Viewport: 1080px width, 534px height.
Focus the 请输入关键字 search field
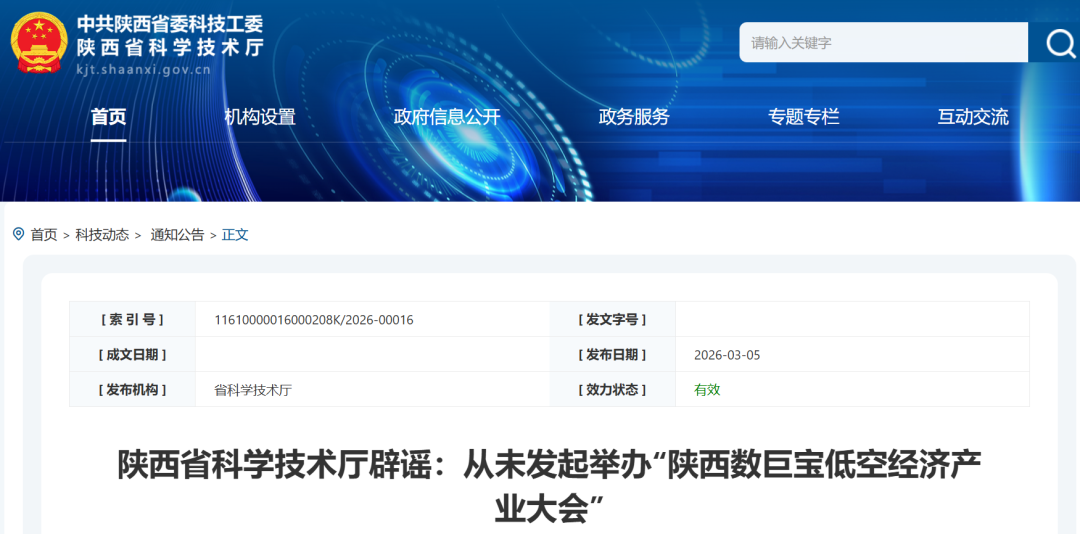(x=883, y=43)
